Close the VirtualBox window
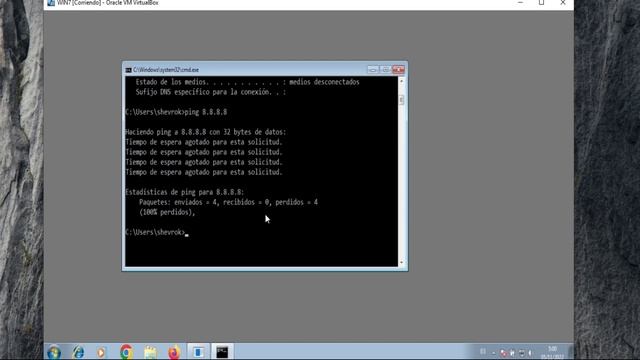The image size is (640, 360). (x=563, y=2)
